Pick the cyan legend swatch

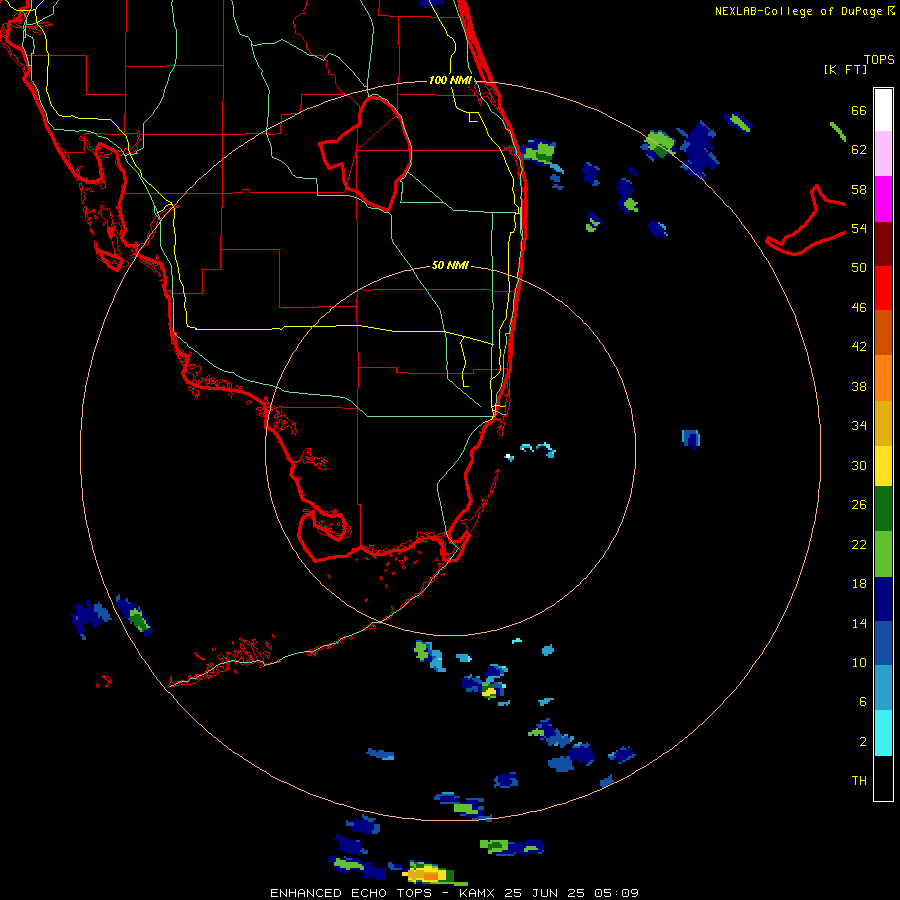(x=883, y=733)
